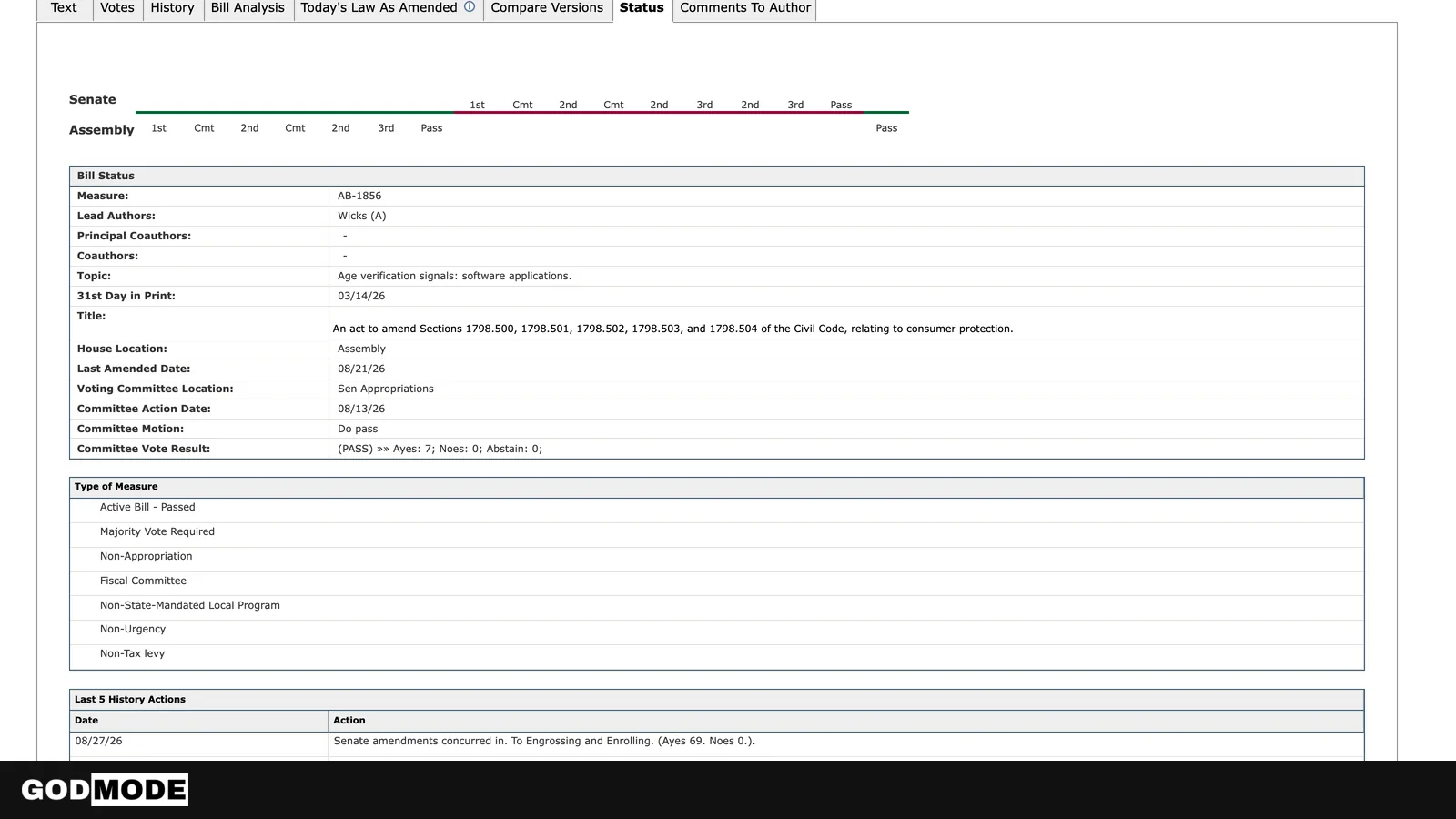Click the info icon beside Today's Law As Amended
1456x819 pixels.
(470, 7)
